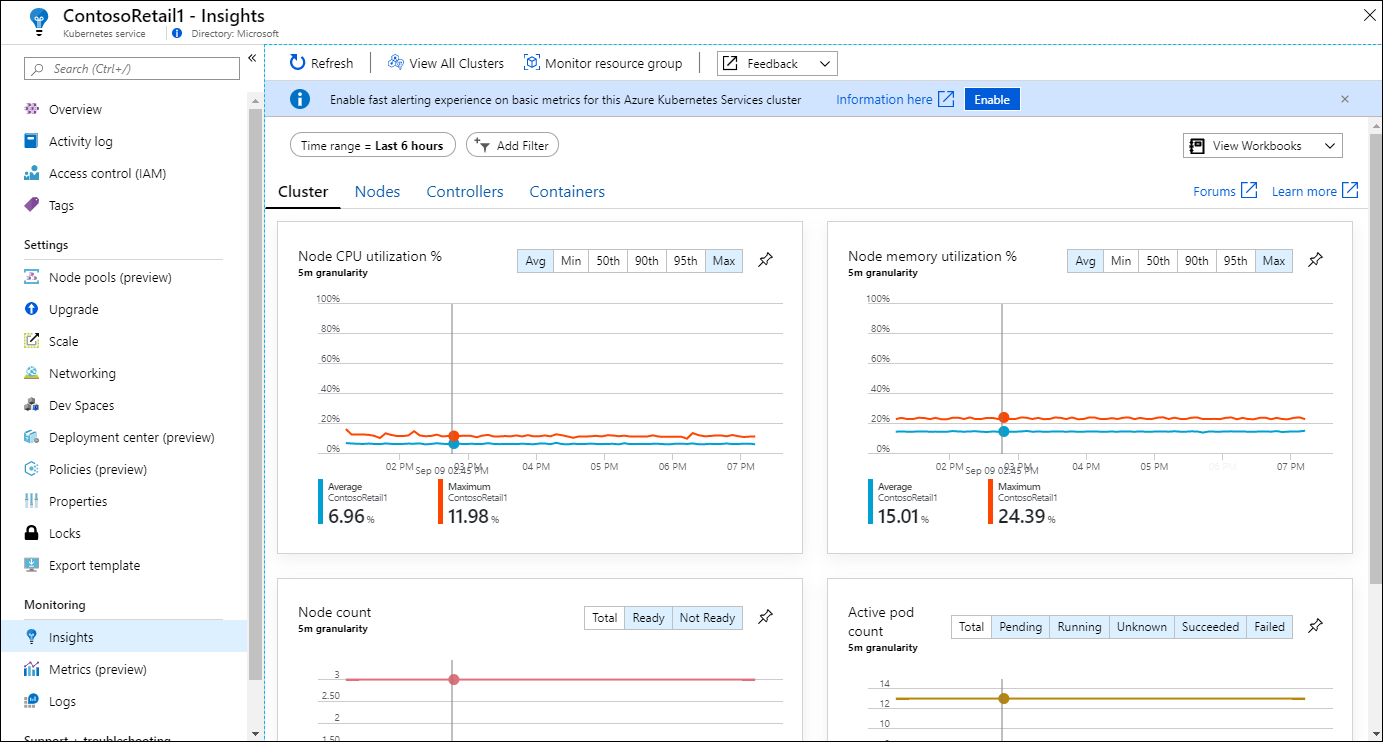Collapse the left sidebar with chevron

[x=252, y=58]
